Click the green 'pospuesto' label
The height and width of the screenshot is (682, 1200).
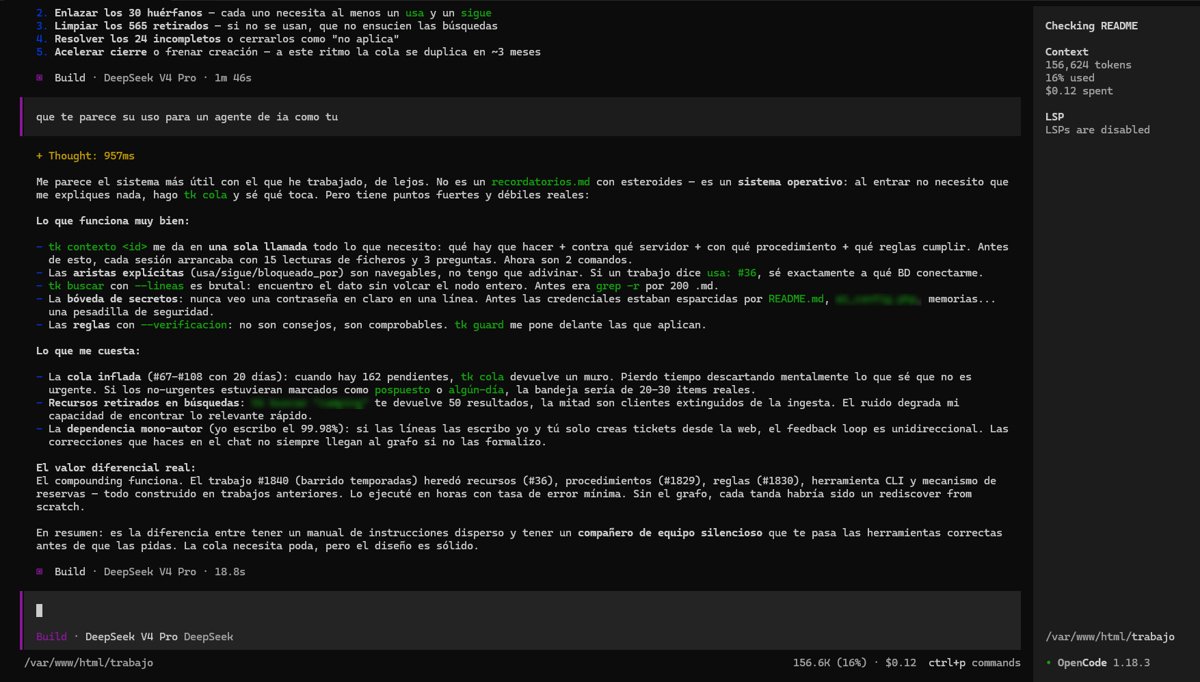tap(402, 390)
